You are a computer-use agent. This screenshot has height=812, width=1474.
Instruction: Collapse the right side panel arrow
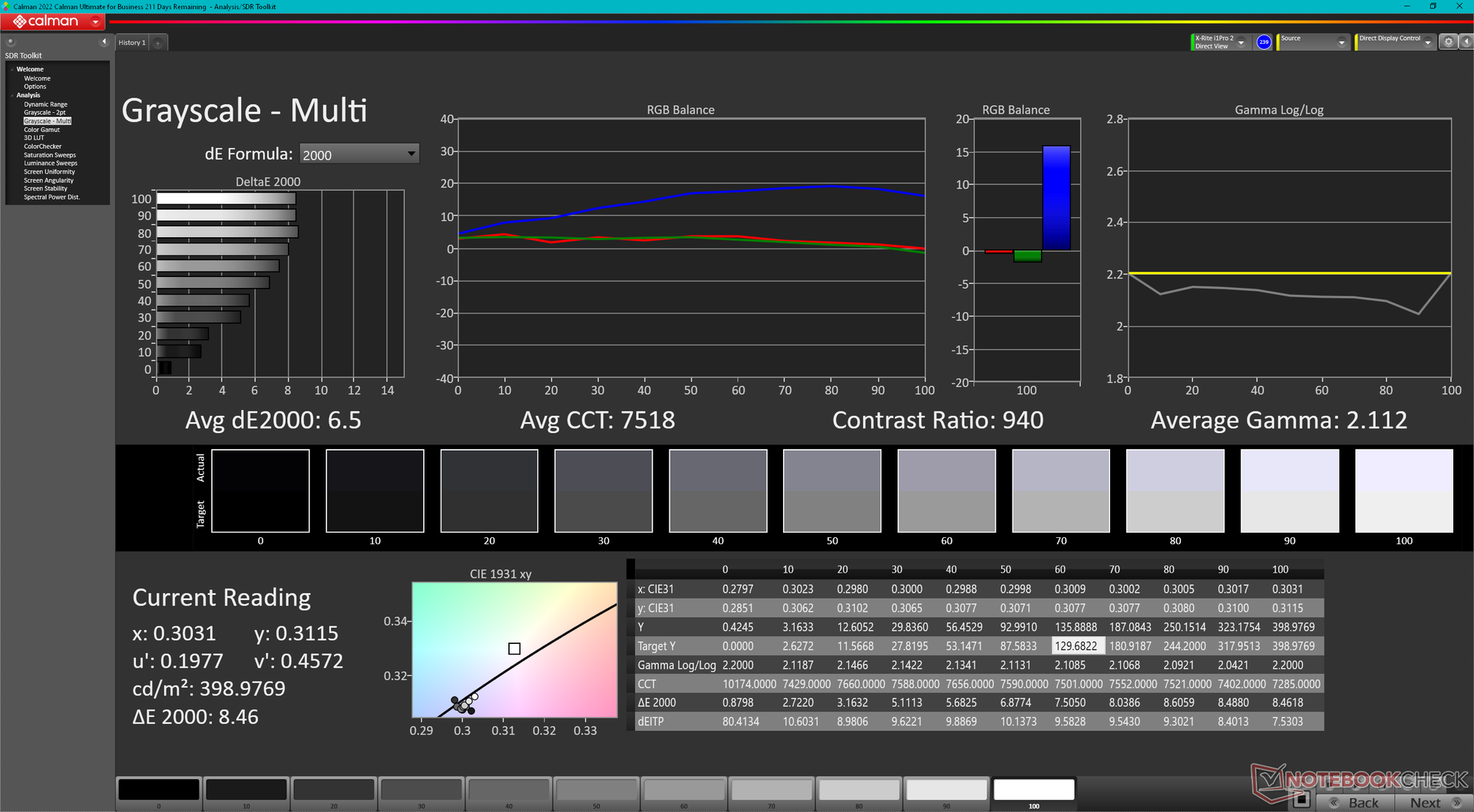click(x=1465, y=42)
